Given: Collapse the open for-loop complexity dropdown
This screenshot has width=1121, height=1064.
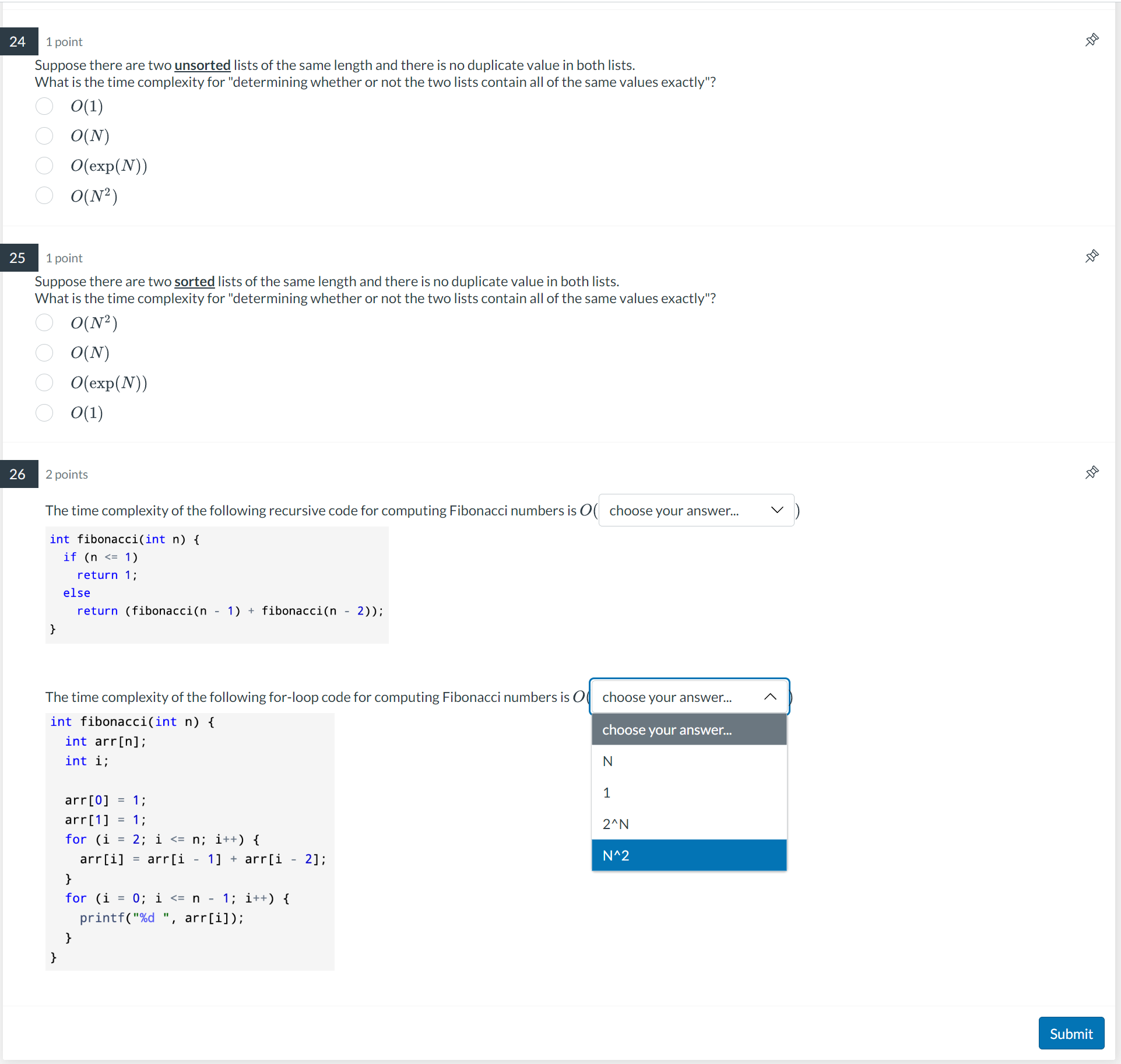Looking at the screenshot, I should 689,697.
